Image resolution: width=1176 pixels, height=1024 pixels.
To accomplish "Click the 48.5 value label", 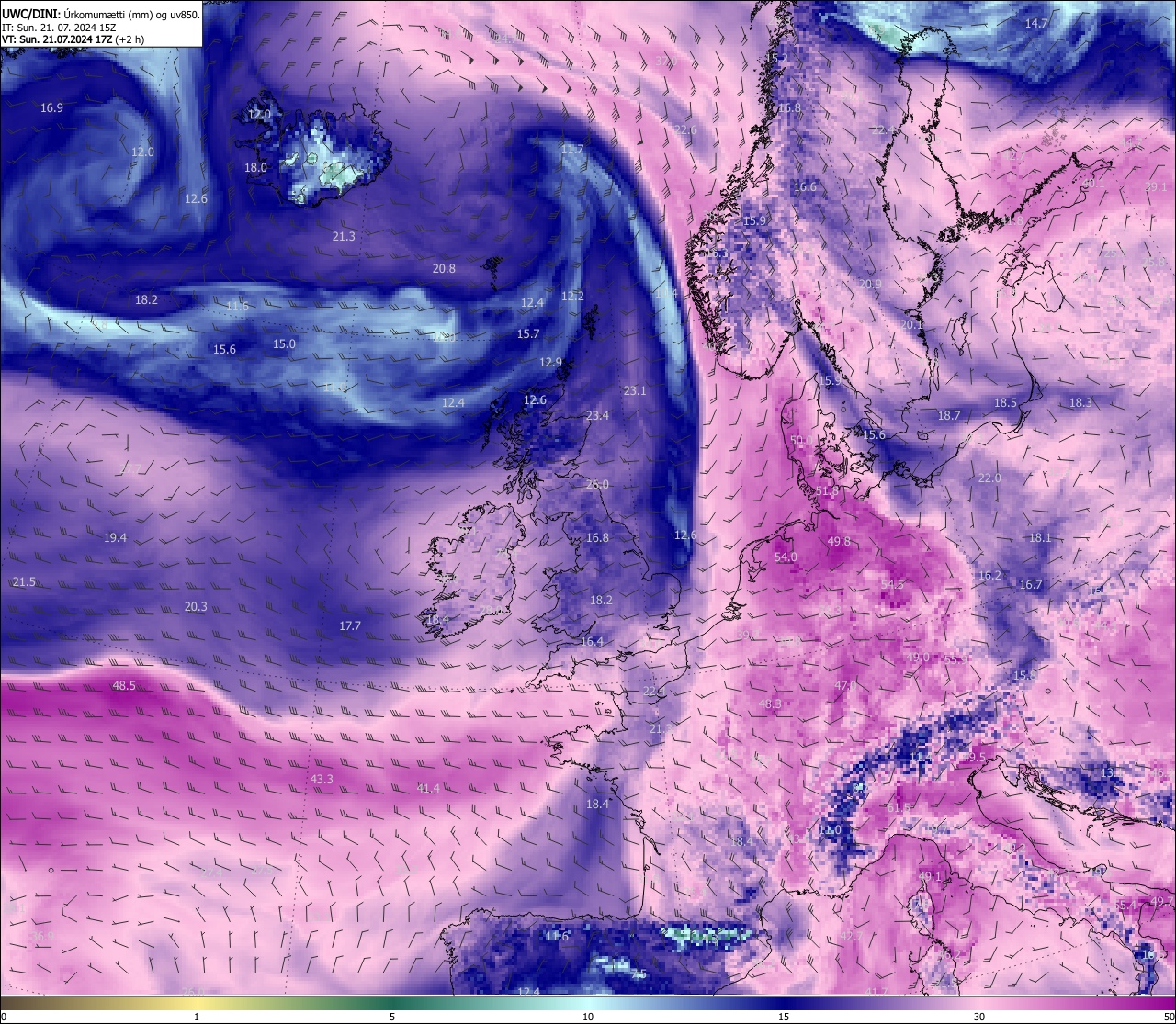I will (124, 686).
